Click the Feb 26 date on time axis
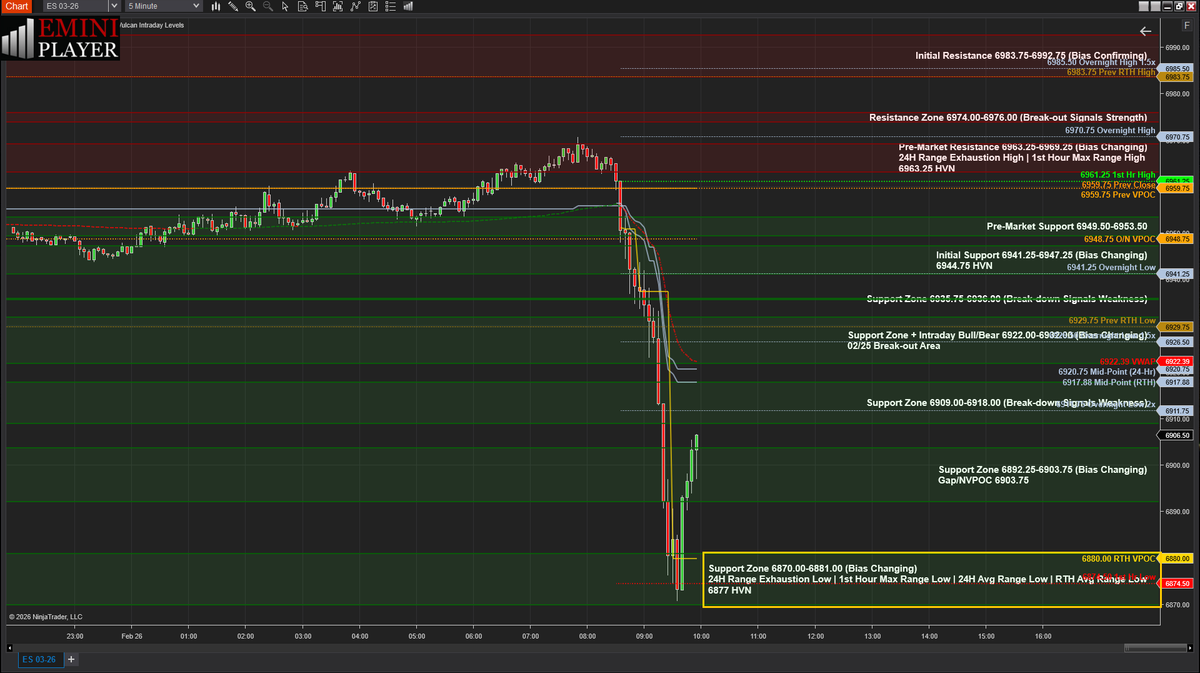 [x=133, y=635]
